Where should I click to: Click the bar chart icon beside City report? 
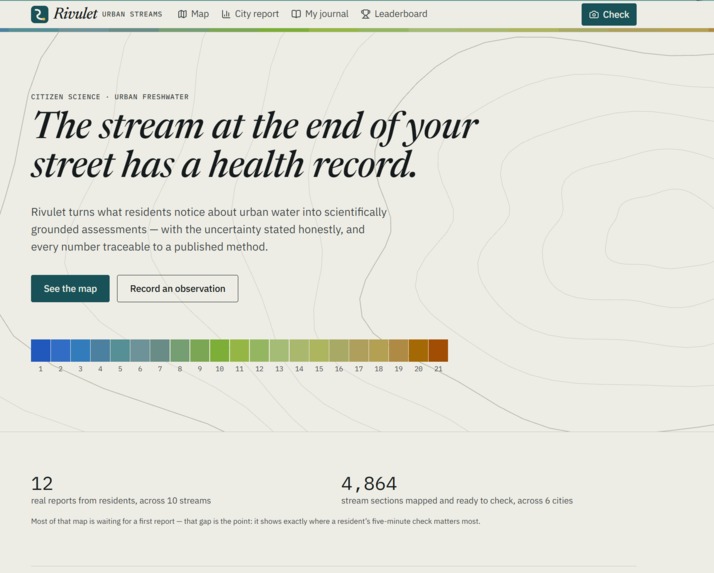click(x=226, y=14)
